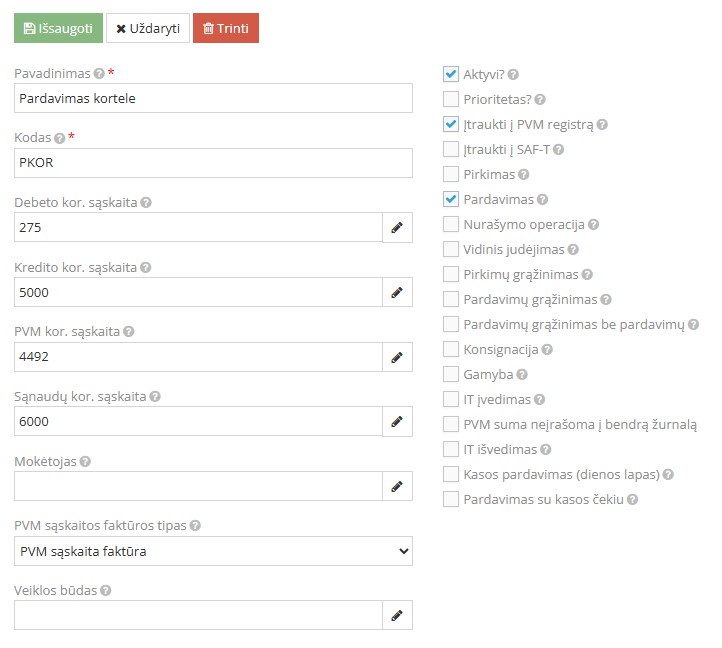Click into the Kodas input field
This screenshot has height=648, width=722.
pos(213,163)
